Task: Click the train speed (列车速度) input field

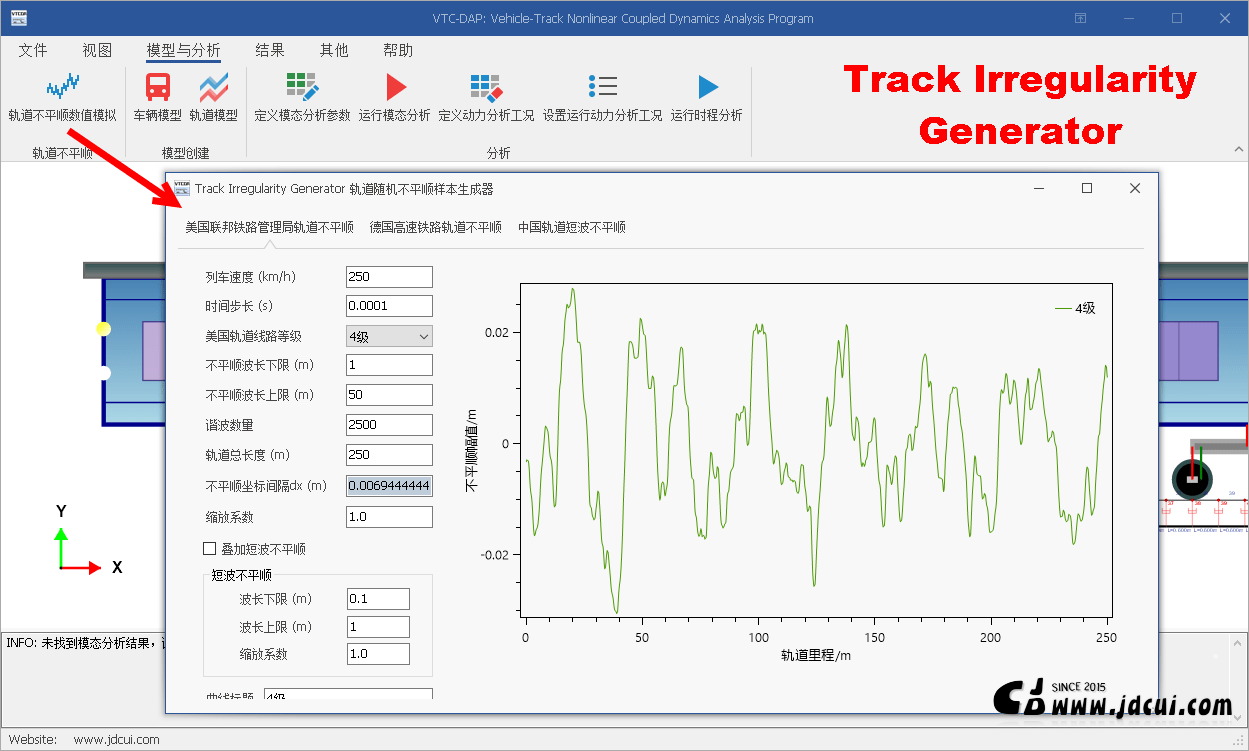Action: point(389,277)
